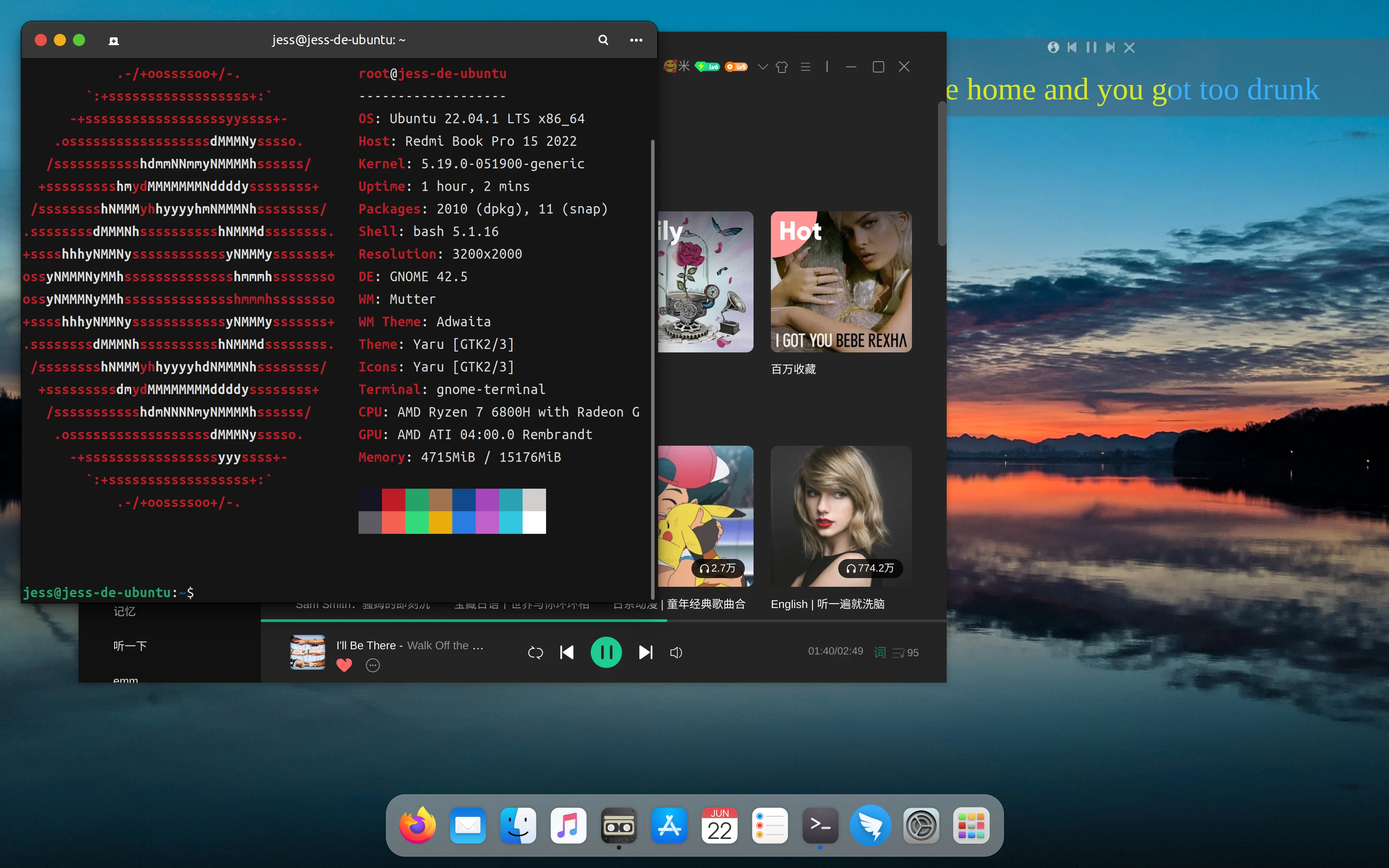The height and width of the screenshot is (868, 1389).
Task: Click the green Lv6 VIP badge
Action: click(707, 66)
